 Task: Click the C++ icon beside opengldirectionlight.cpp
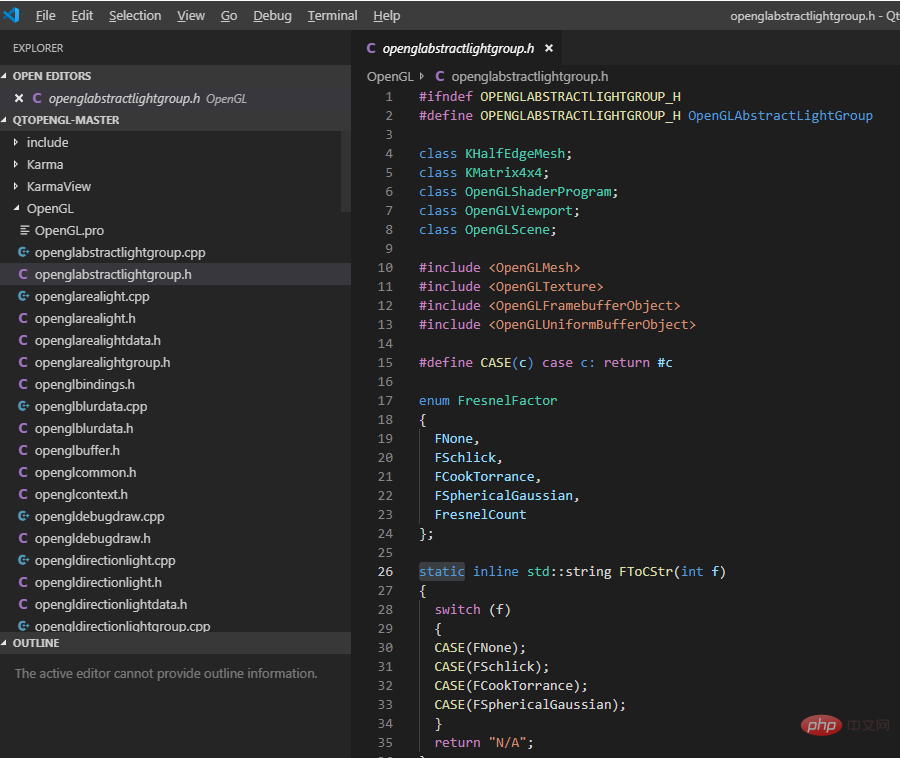[x=24, y=560]
